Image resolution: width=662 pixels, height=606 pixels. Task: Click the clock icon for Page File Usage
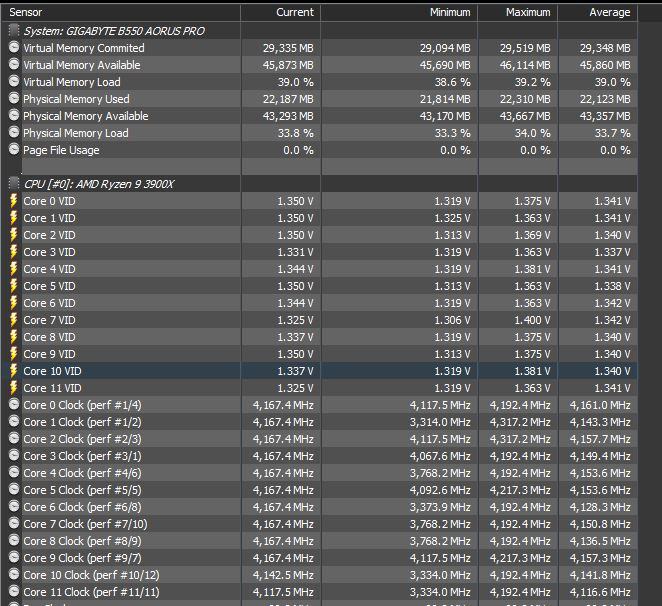[14, 149]
